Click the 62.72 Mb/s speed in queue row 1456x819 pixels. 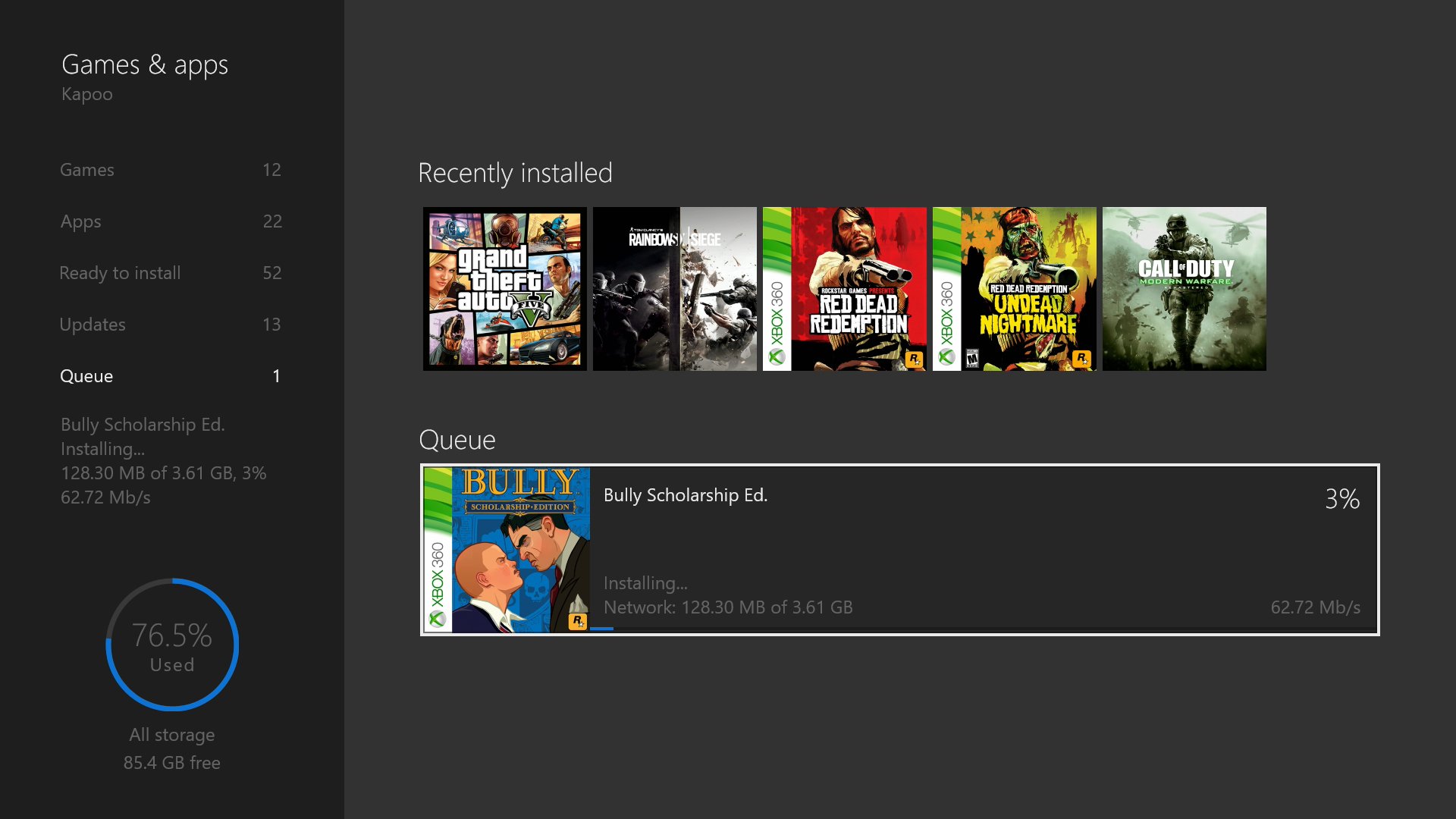(x=1315, y=607)
